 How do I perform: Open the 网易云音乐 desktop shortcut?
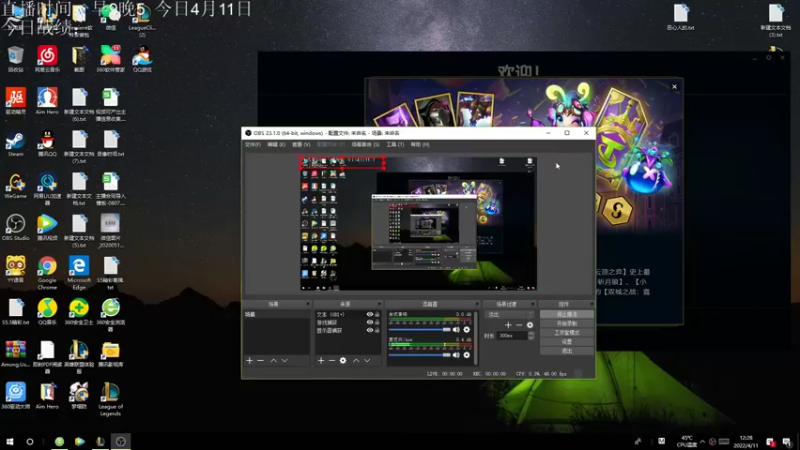pos(47,59)
